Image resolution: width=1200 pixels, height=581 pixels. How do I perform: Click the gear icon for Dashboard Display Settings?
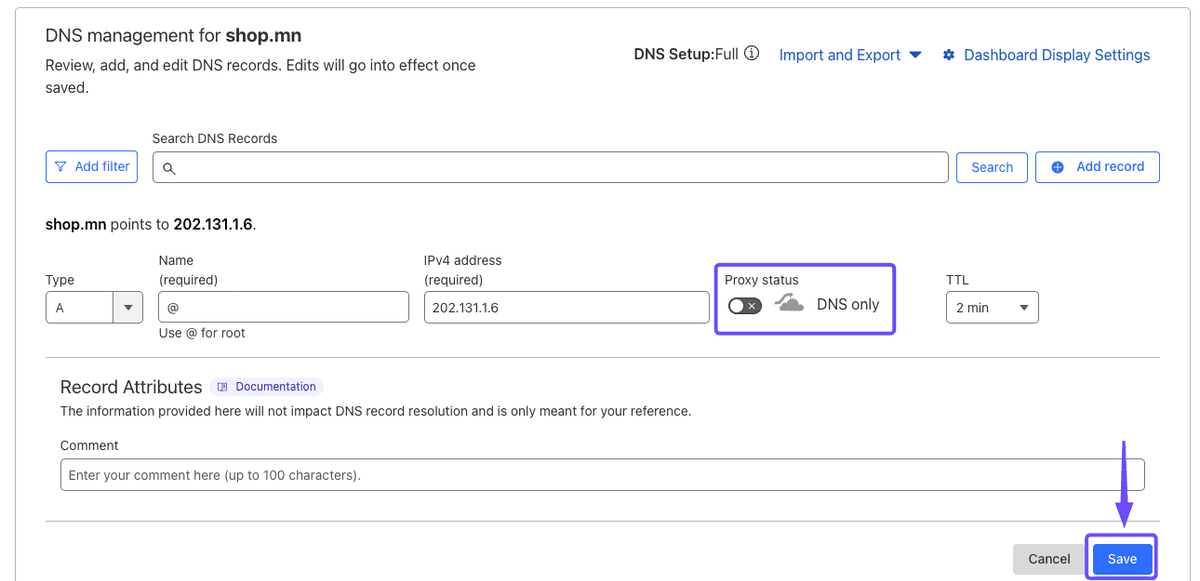pos(949,55)
